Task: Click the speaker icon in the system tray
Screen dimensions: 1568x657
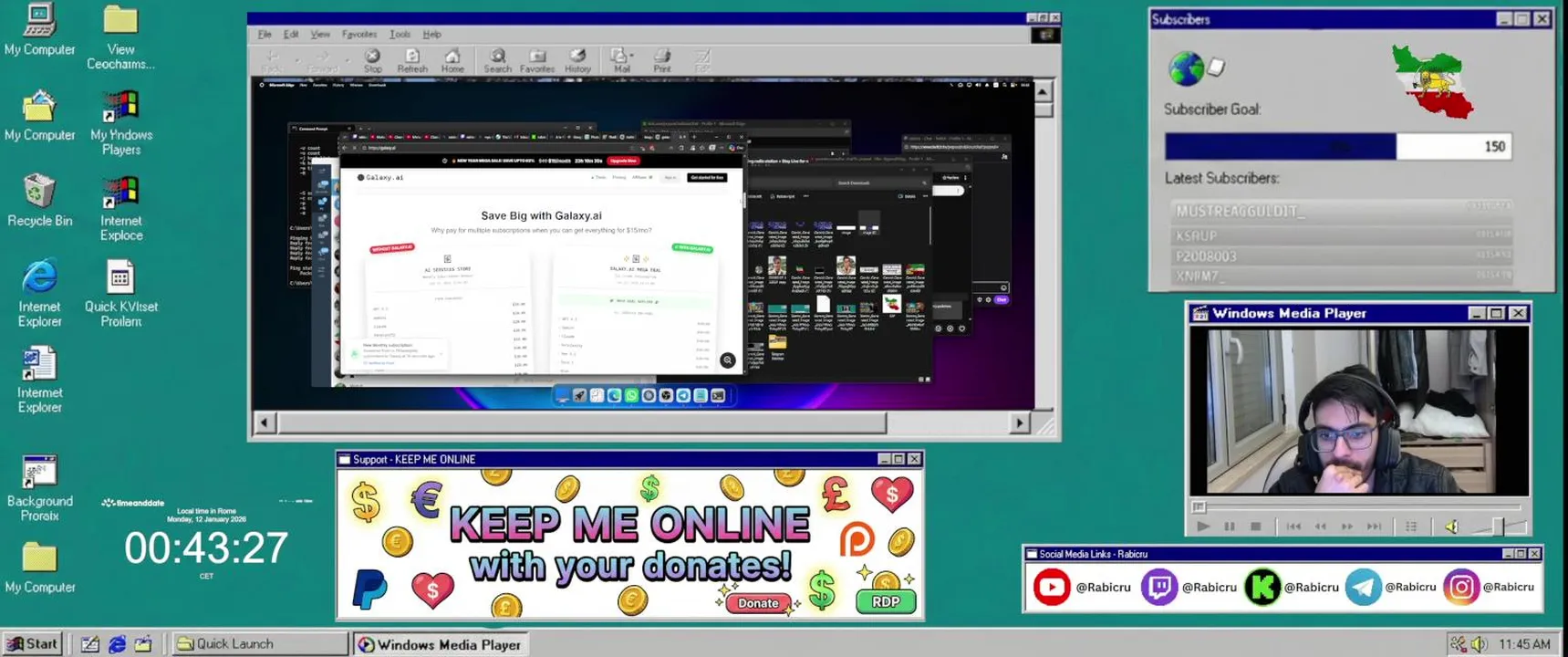Action: (1479, 644)
